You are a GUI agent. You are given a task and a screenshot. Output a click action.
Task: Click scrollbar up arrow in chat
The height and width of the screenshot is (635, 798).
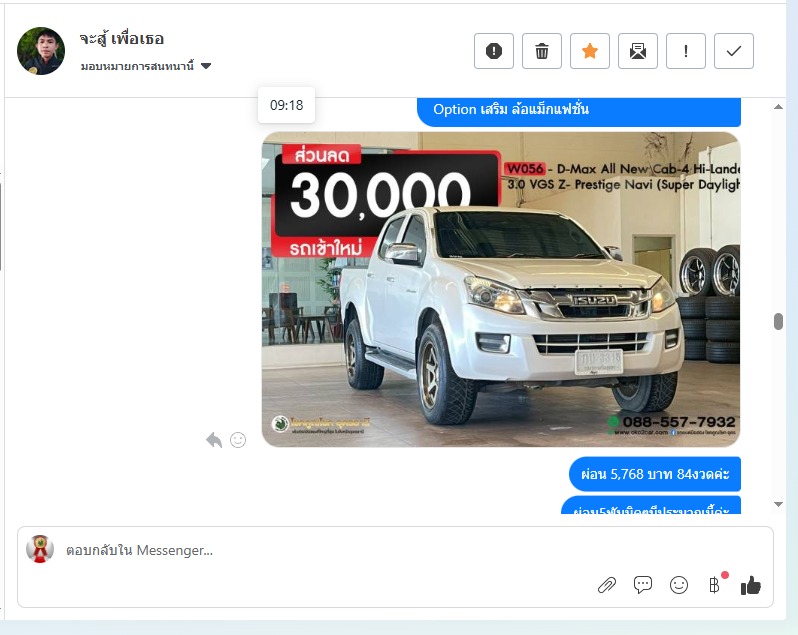[778, 107]
